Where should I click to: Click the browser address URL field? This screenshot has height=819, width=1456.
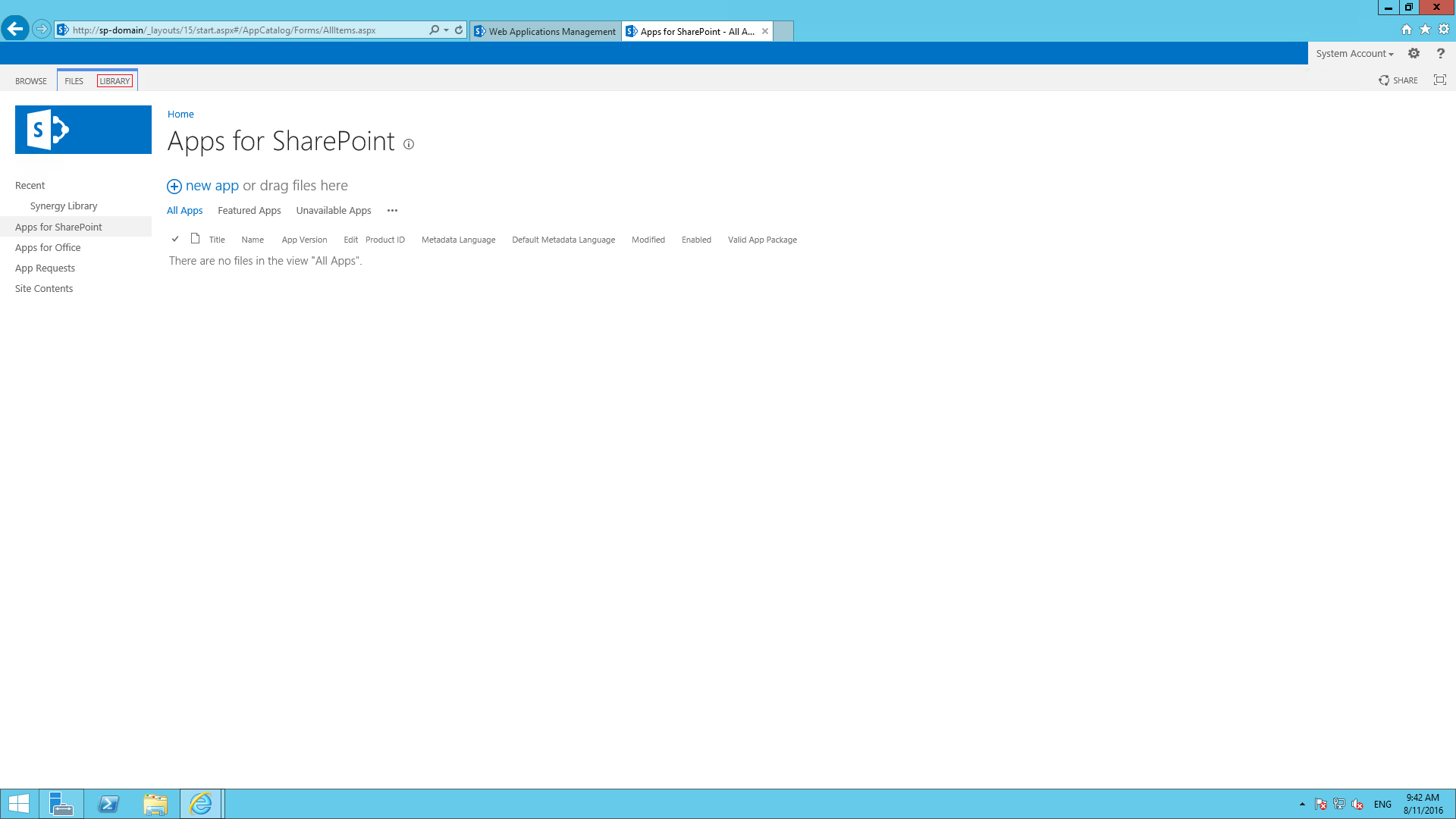click(x=246, y=30)
